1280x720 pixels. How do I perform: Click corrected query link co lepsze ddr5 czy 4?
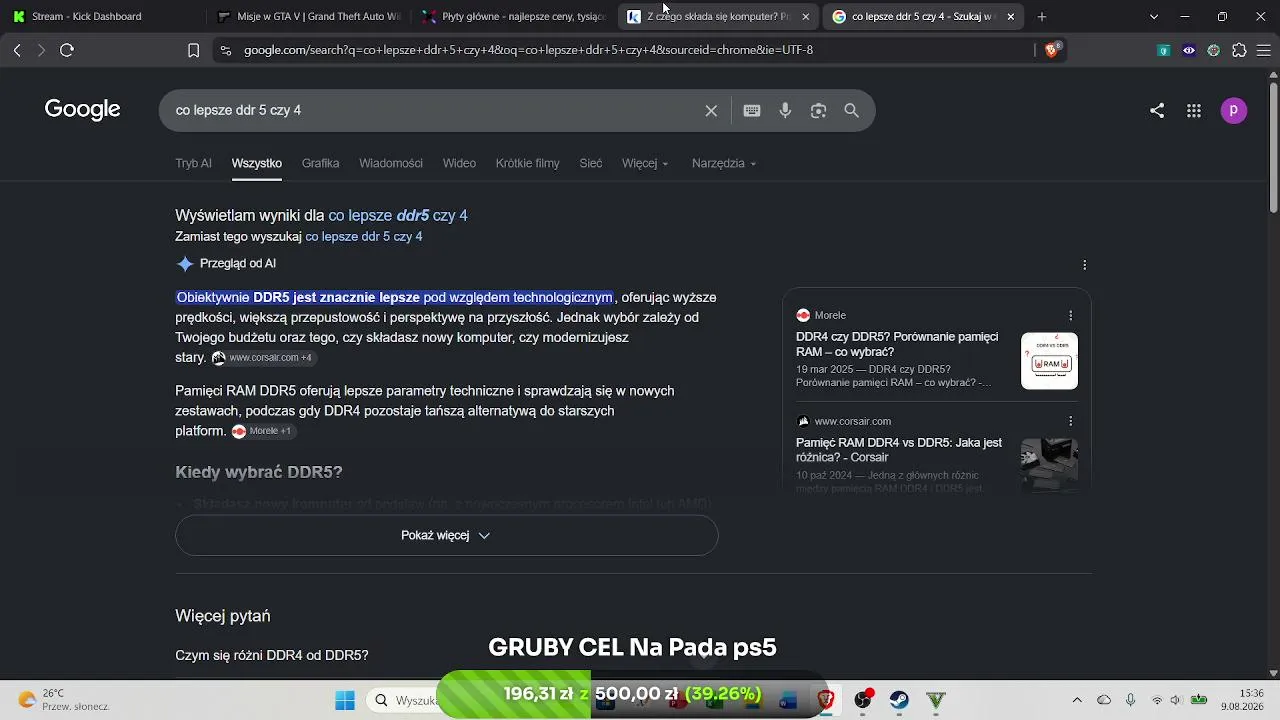pos(398,216)
